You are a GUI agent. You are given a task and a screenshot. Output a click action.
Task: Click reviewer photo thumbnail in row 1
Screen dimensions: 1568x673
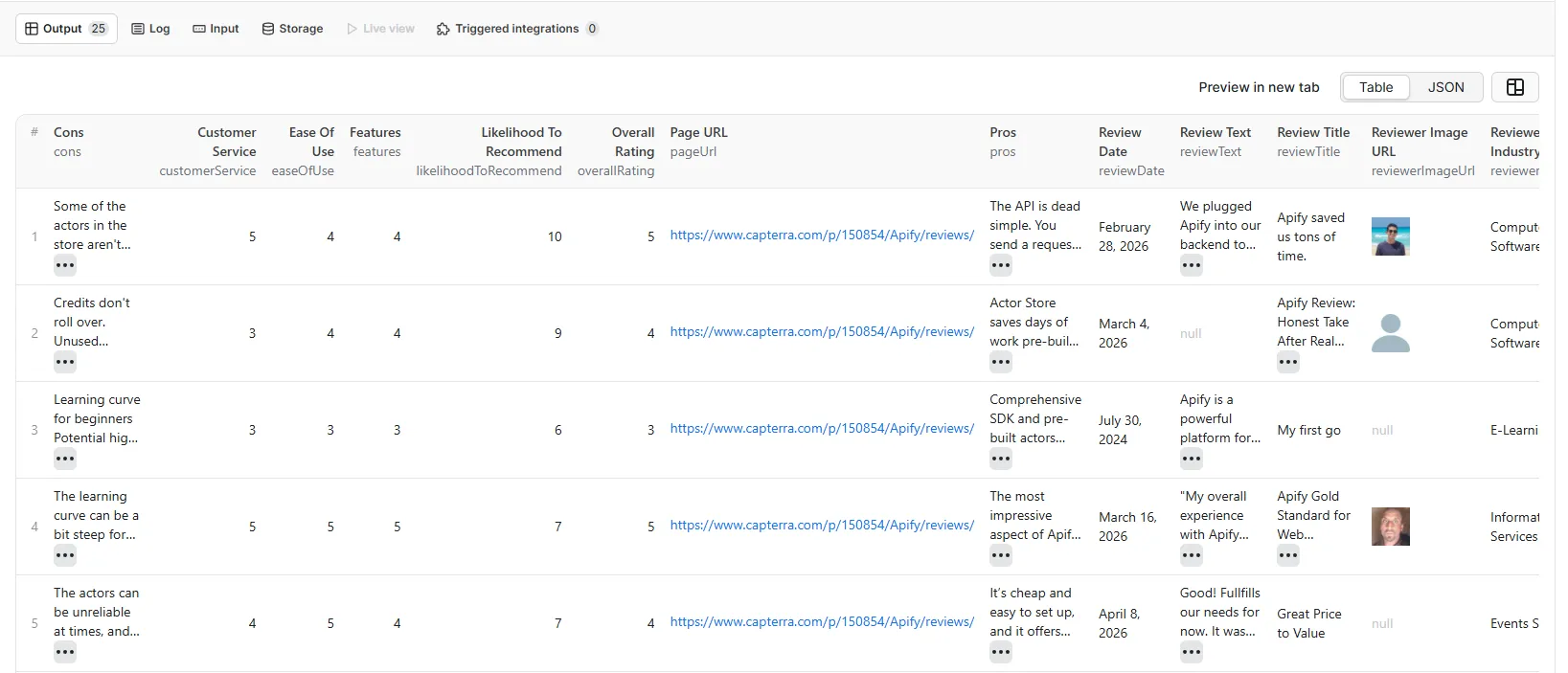click(x=1390, y=236)
